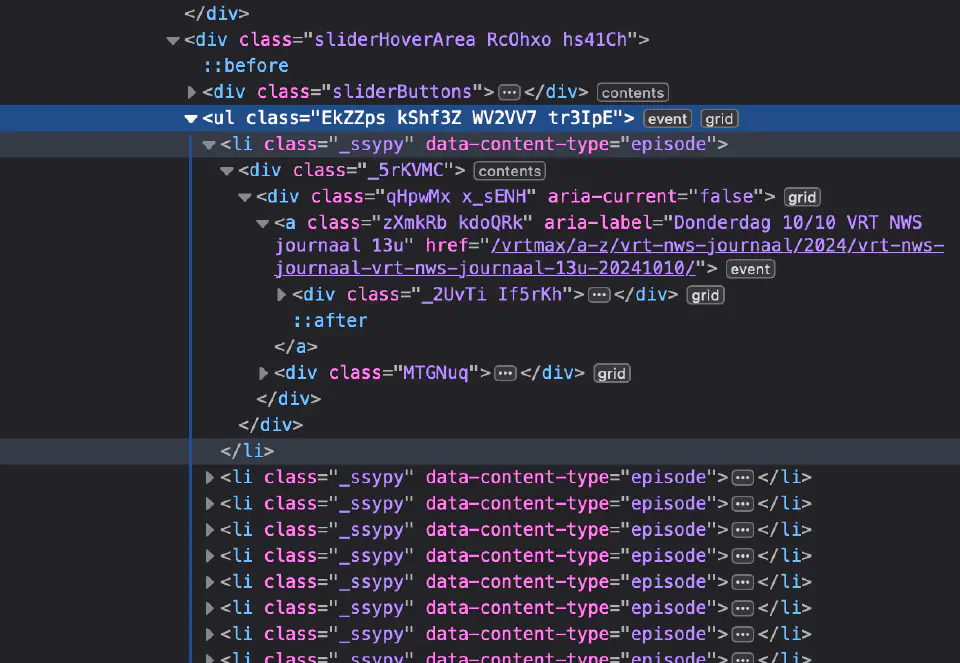960x663 pixels.
Task: Toggle the grid badge on the MTGNuq div
Action: (x=612, y=373)
